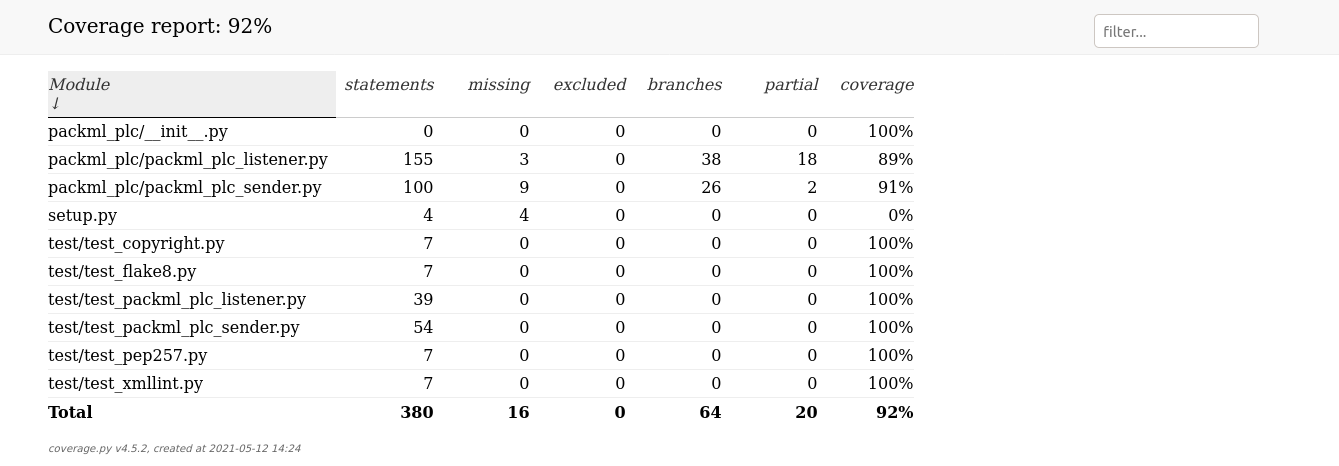This screenshot has height=466, width=1339.
Task: Open packml_plc/packml_plc_listener.py report
Action: [188, 159]
